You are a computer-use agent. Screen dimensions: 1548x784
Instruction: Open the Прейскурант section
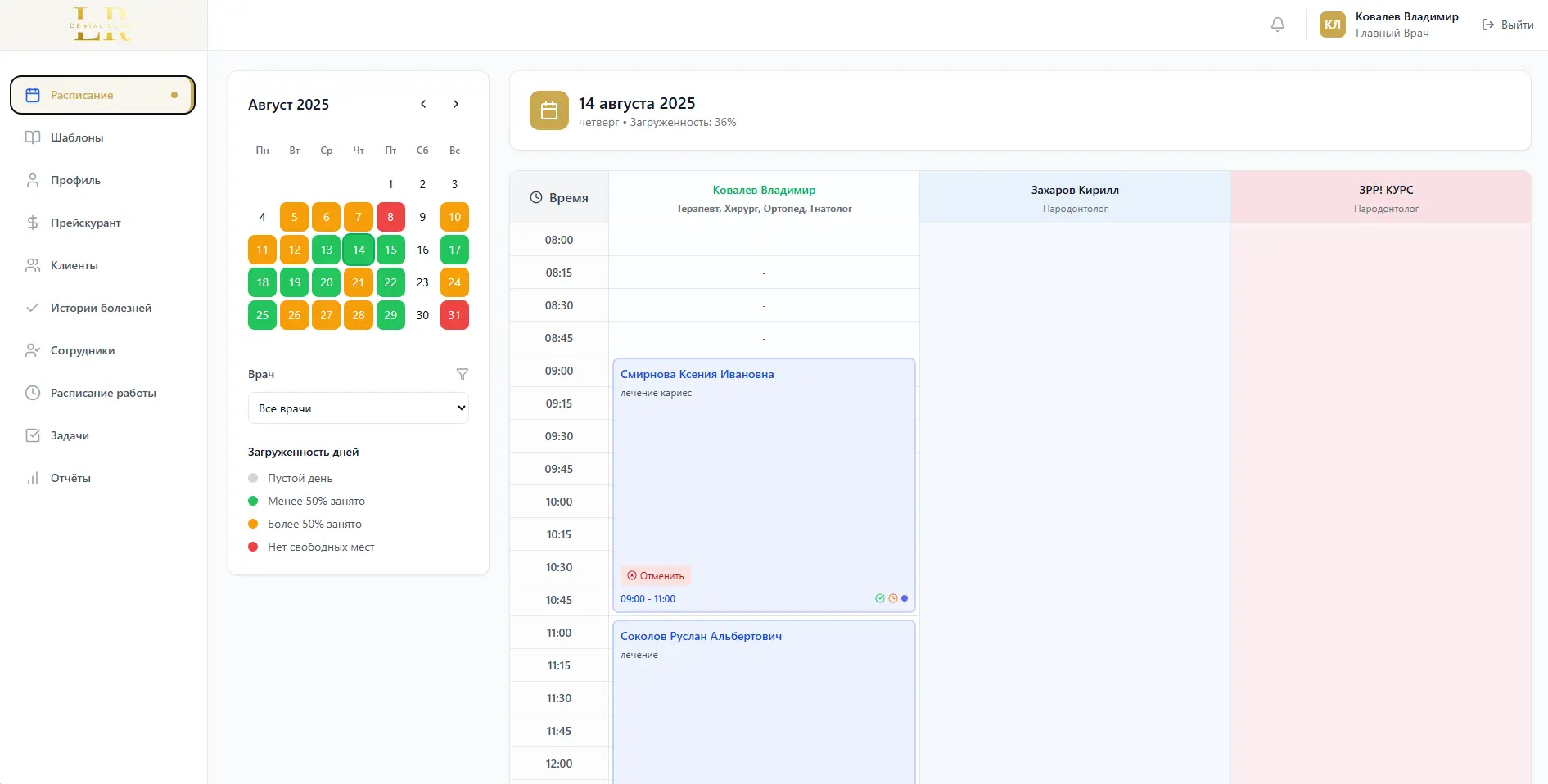[85, 223]
